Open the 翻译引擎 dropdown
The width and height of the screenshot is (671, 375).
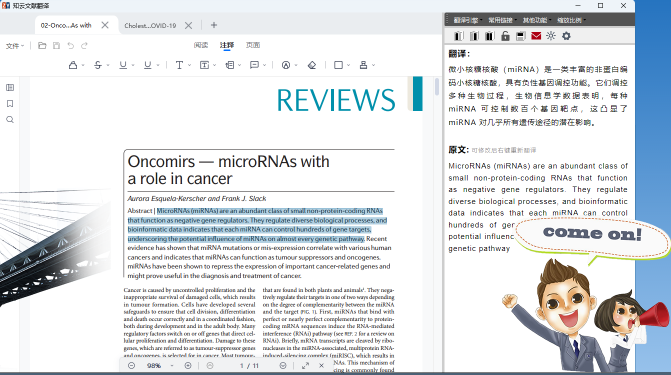[467, 20]
